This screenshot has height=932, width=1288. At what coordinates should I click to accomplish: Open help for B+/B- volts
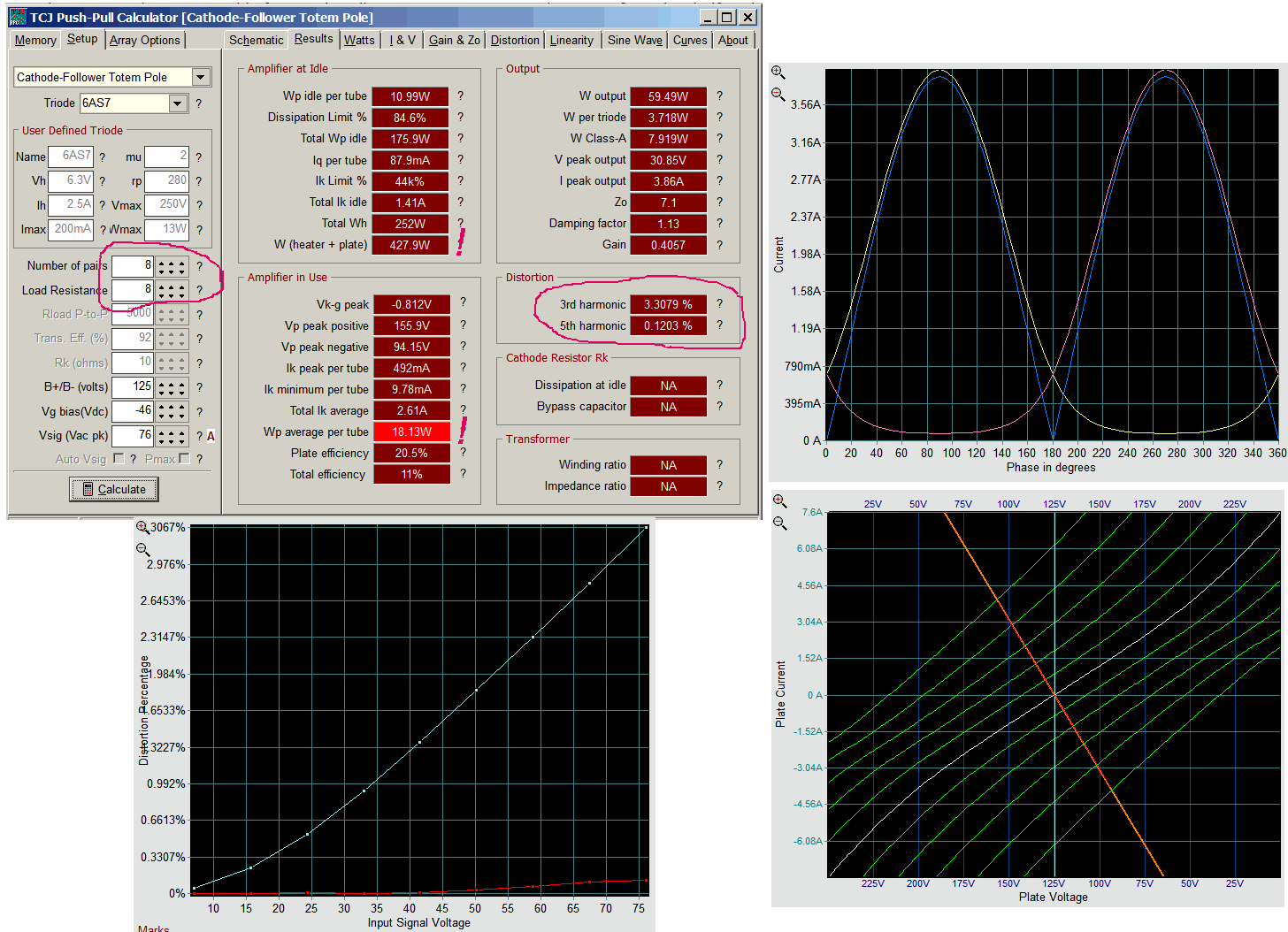point(199,386)
